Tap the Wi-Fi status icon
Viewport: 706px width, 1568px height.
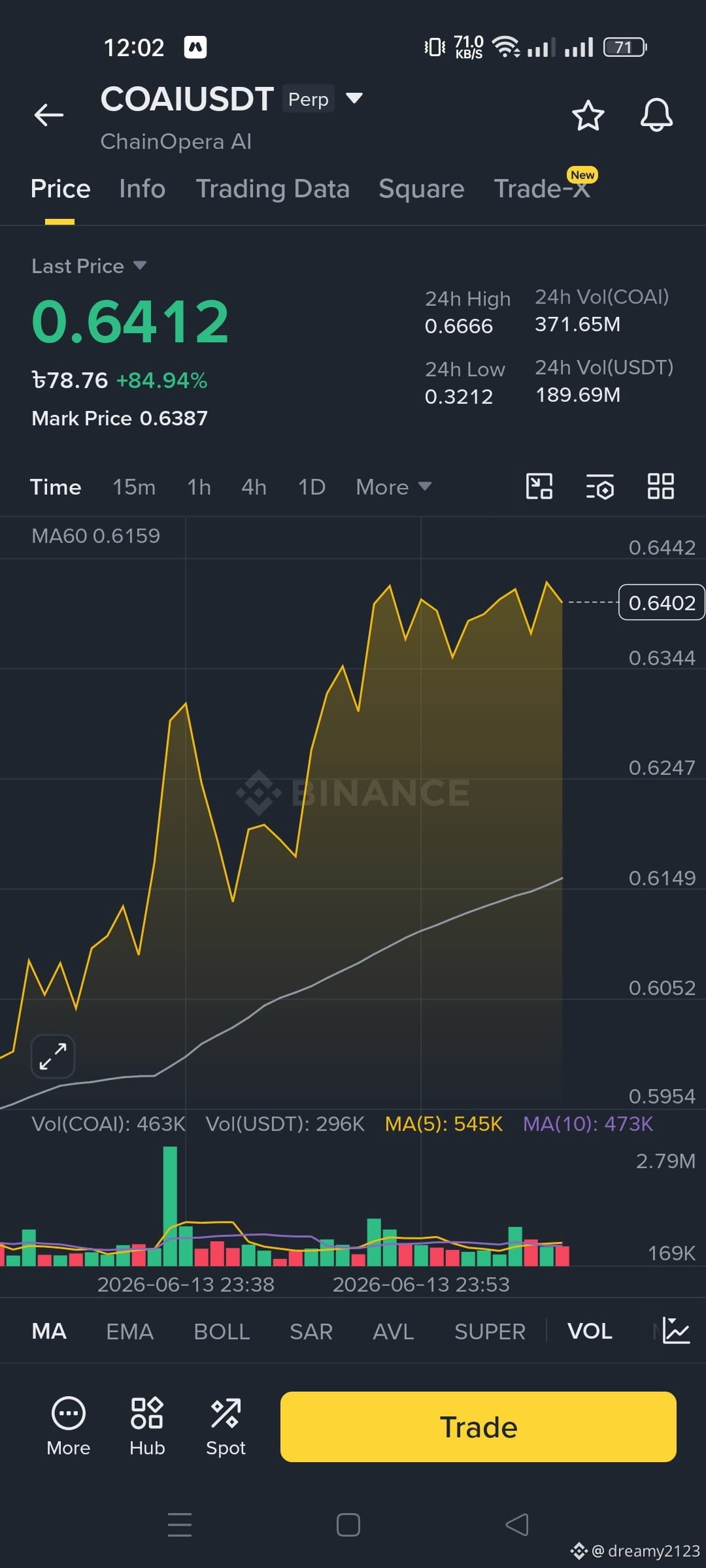[x=505, y=47]
